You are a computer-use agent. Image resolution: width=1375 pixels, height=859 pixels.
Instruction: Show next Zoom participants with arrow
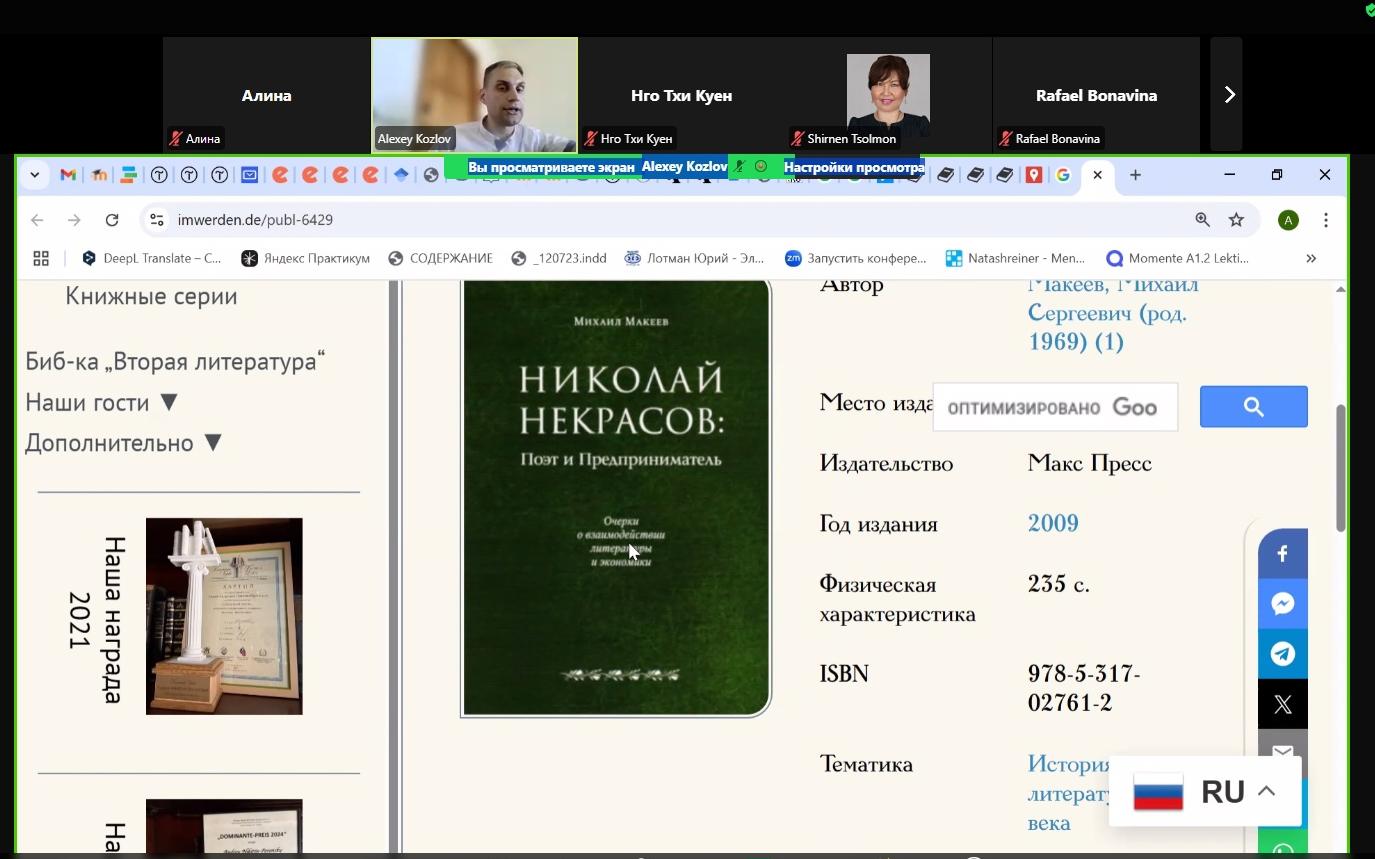point(1229,95)
